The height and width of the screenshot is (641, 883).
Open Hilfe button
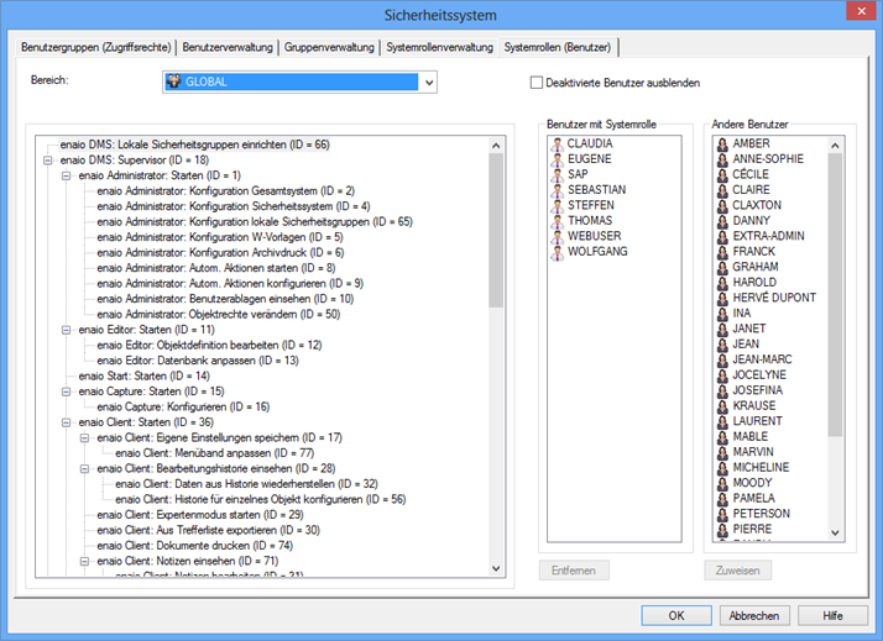[832, 616]
